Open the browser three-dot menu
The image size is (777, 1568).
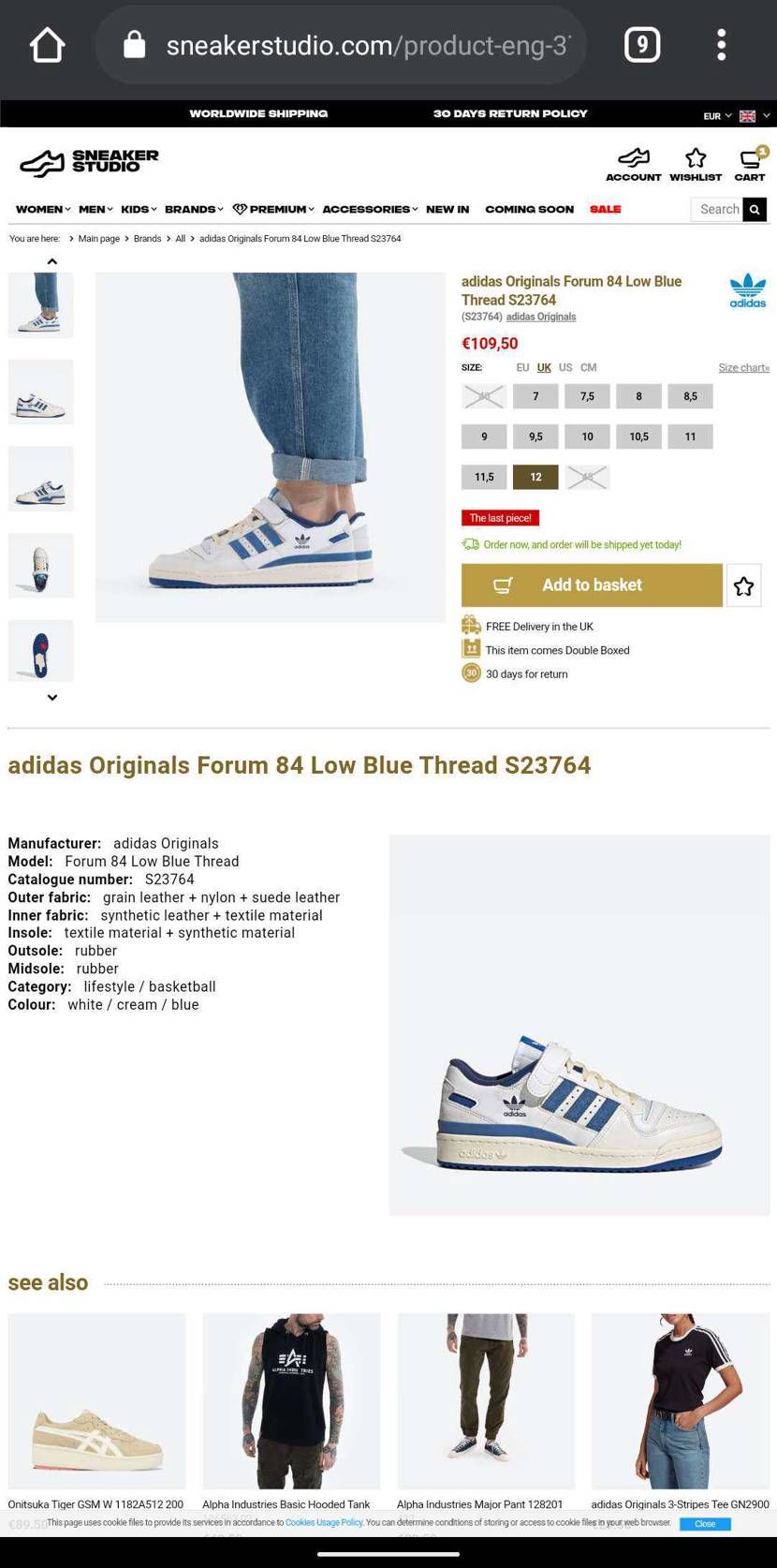(721, 45)
